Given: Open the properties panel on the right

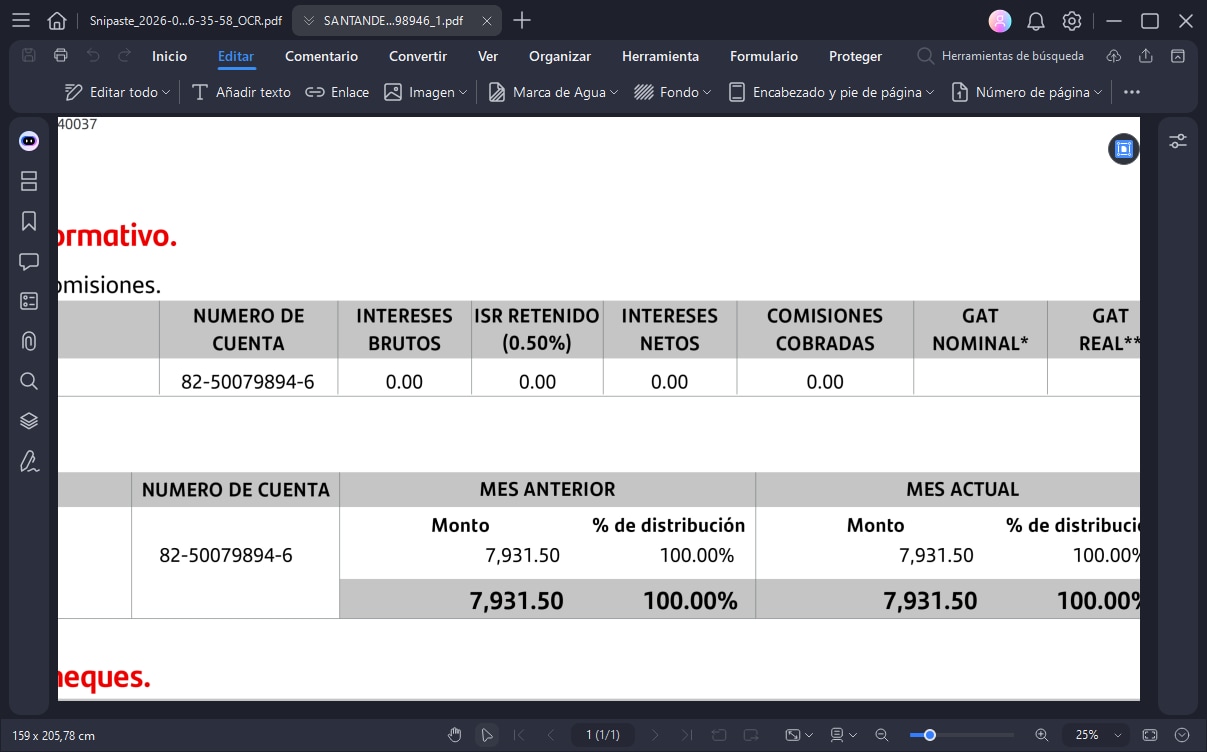Looking at the screenshot, I should click(1178, 142).
